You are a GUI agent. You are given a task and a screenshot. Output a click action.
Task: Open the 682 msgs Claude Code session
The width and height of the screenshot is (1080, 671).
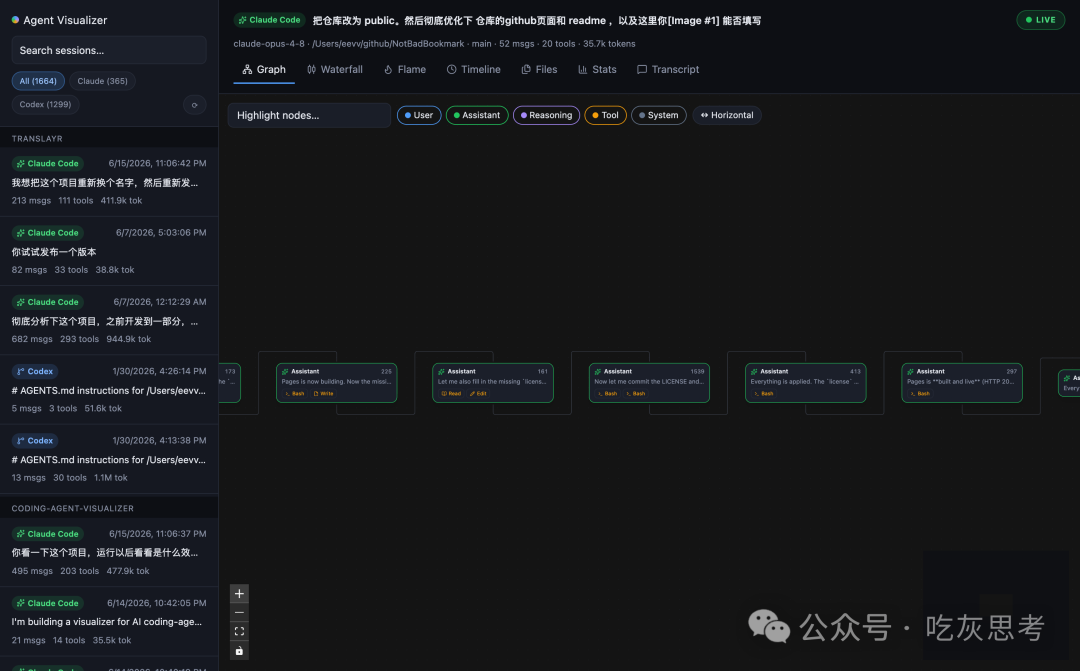[109, 320]
